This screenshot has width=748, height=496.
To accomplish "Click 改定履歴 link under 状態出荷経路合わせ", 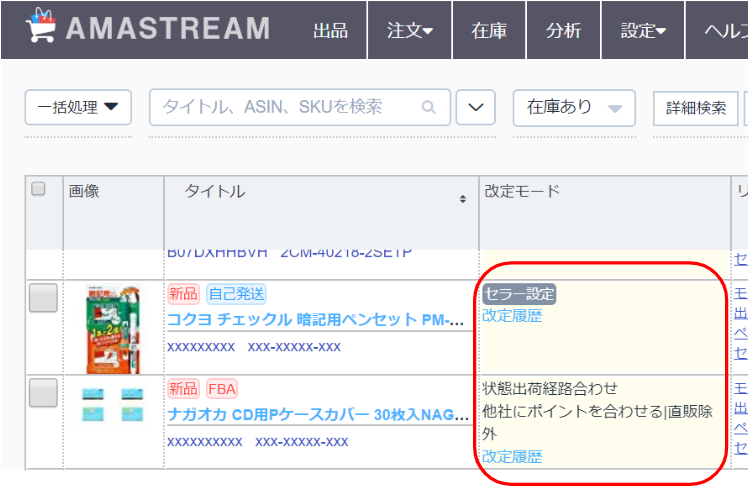I will pyautogui.click(x=512, y=456).
